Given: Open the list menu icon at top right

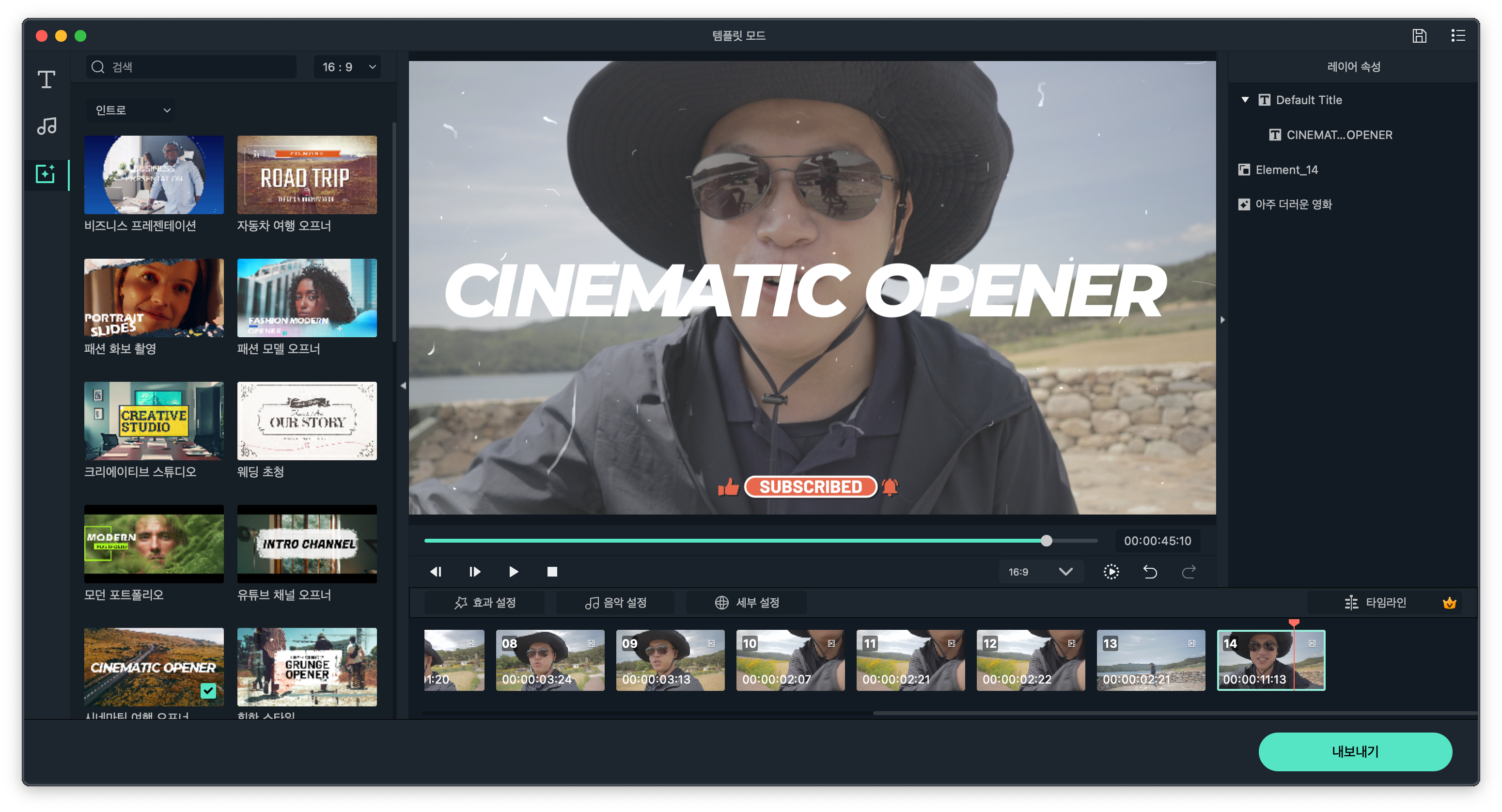Looking at the screenshot, I should [1458, 36].
